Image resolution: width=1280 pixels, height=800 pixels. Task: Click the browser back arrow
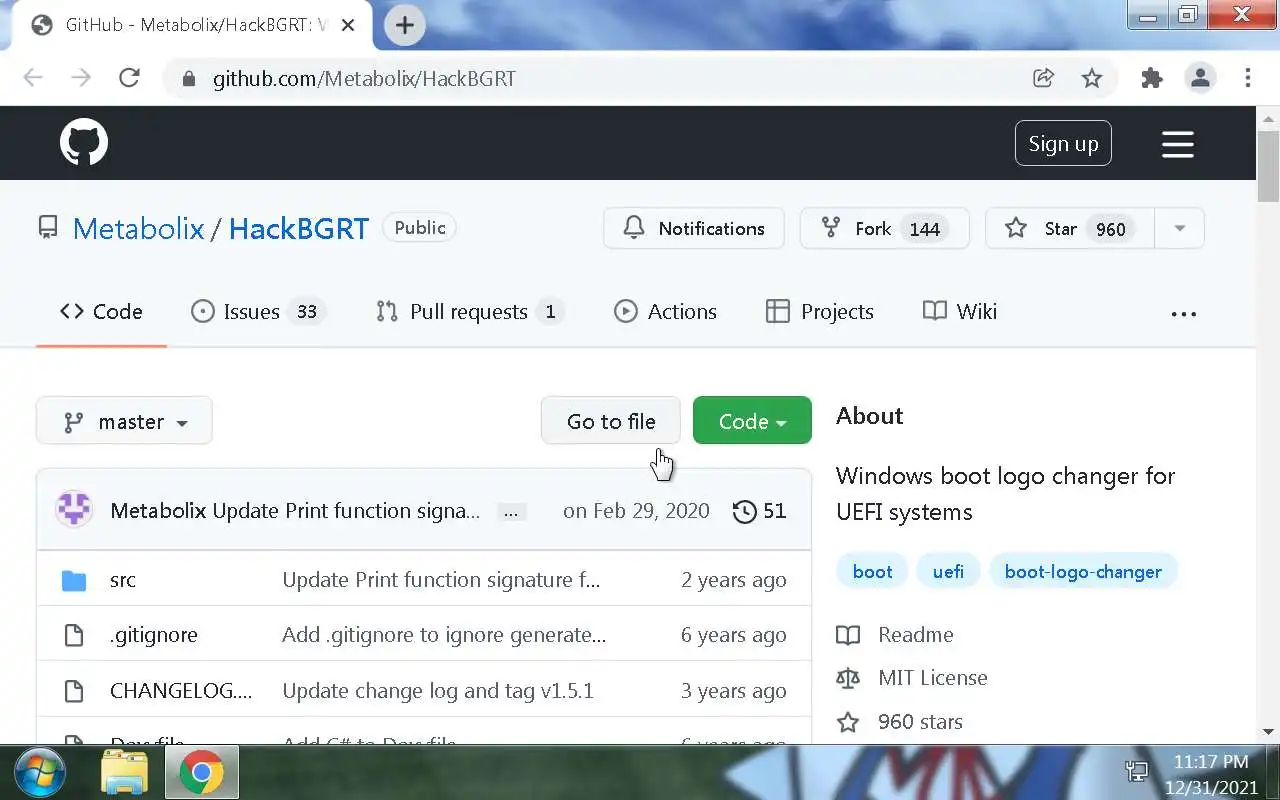click(x=33, y=78)
